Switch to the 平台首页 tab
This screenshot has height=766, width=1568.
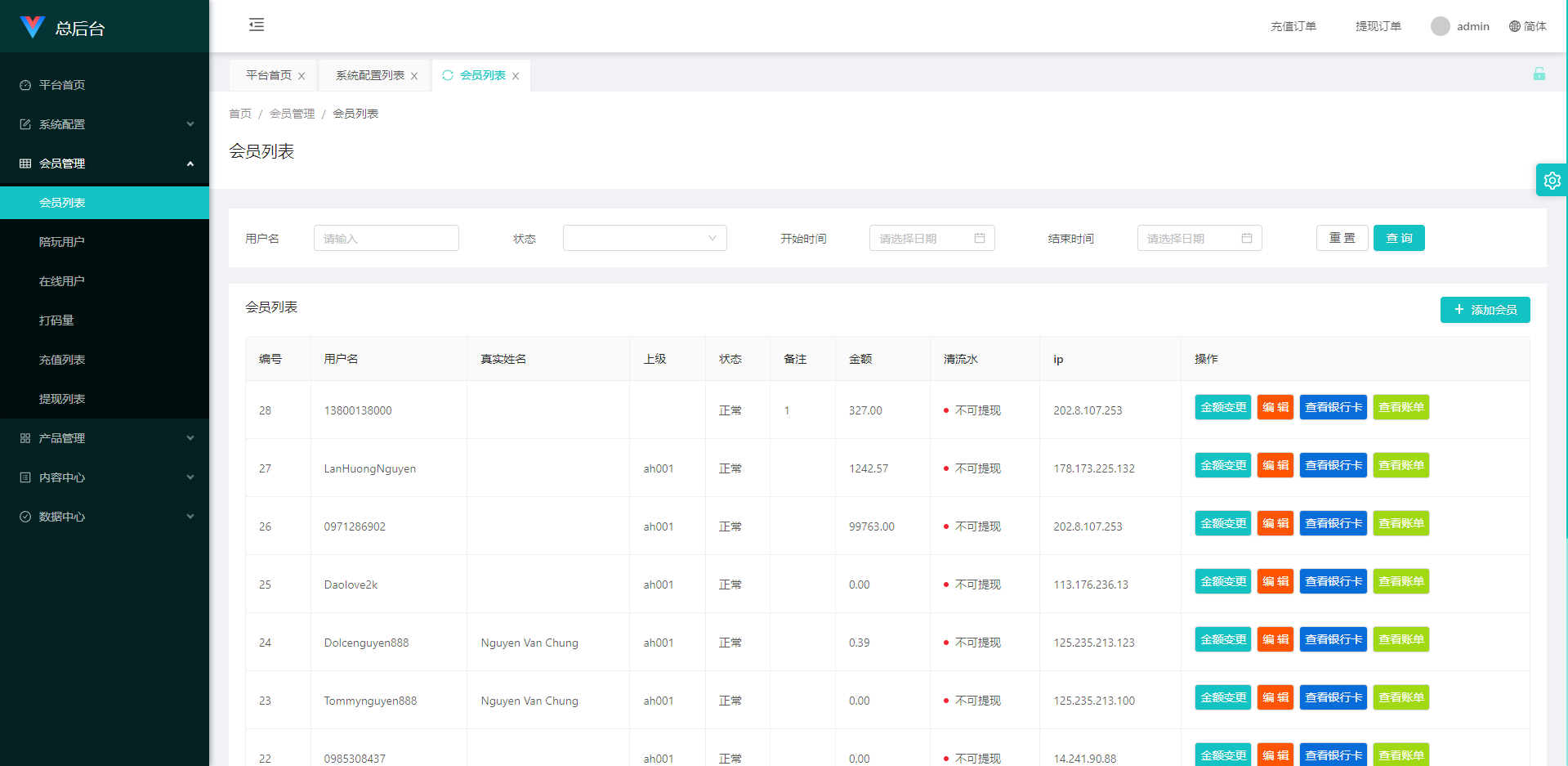click(x=268, y=75)
